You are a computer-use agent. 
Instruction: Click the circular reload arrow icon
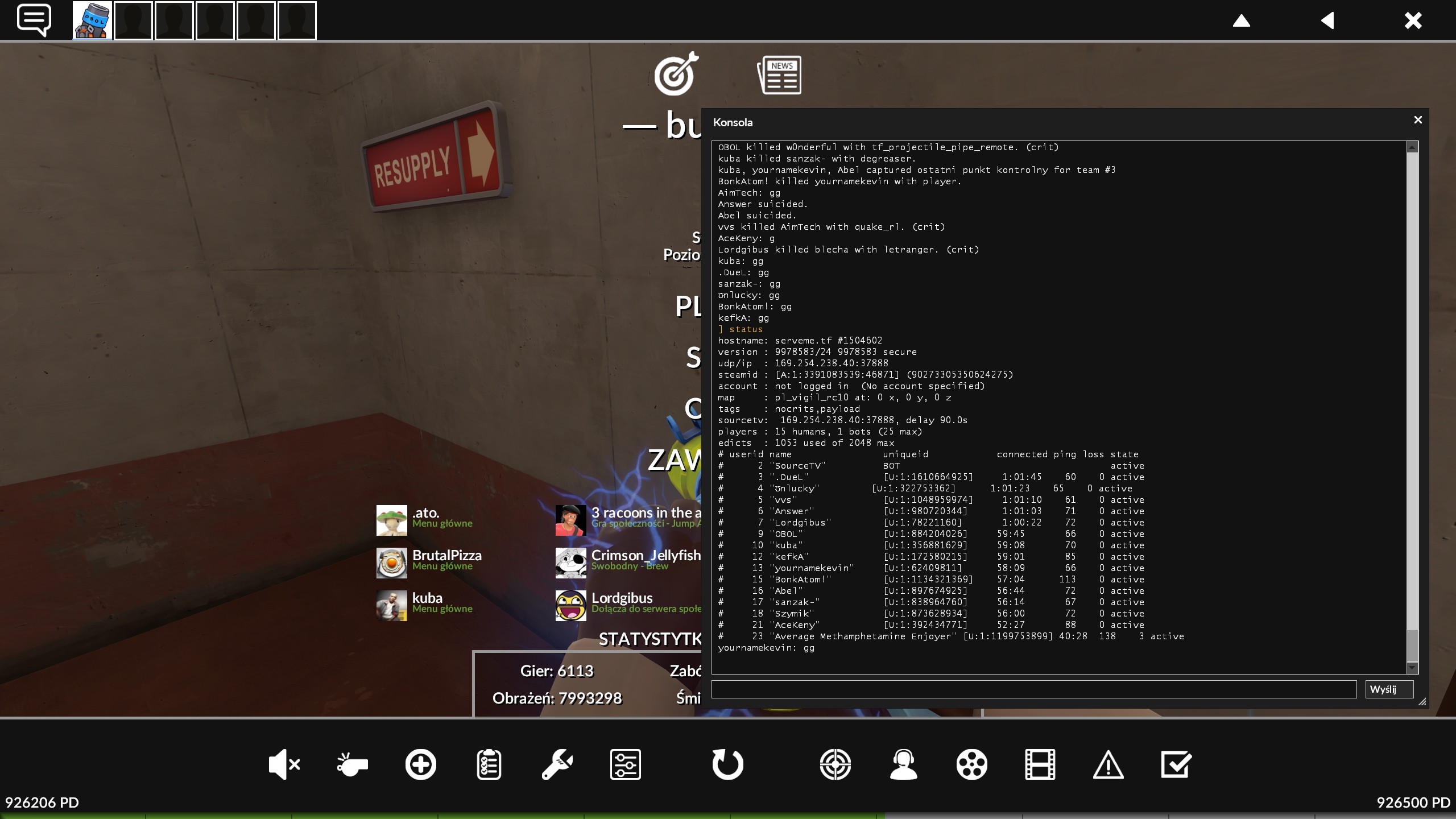(727, 764)
